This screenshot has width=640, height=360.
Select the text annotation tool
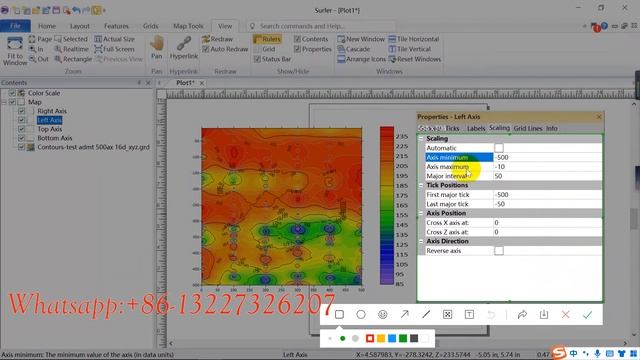[469, 314]
